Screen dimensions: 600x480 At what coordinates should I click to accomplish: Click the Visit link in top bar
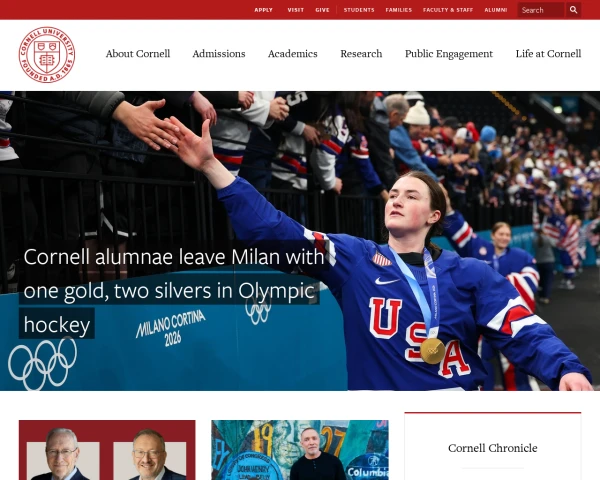pyautogui.click(x=296, y=10)
